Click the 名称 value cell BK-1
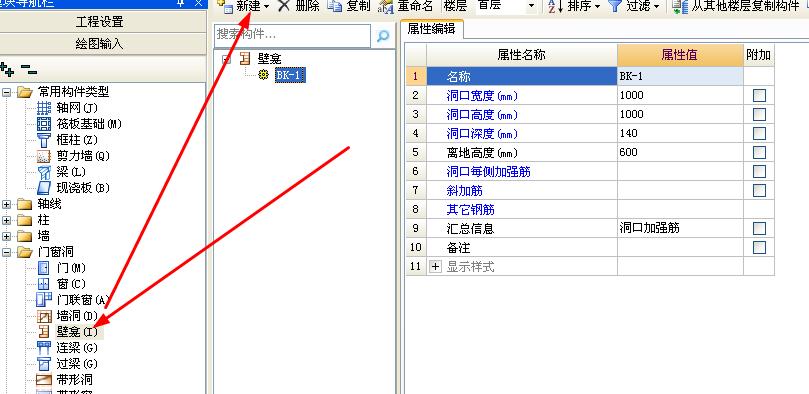 [680, 76]
